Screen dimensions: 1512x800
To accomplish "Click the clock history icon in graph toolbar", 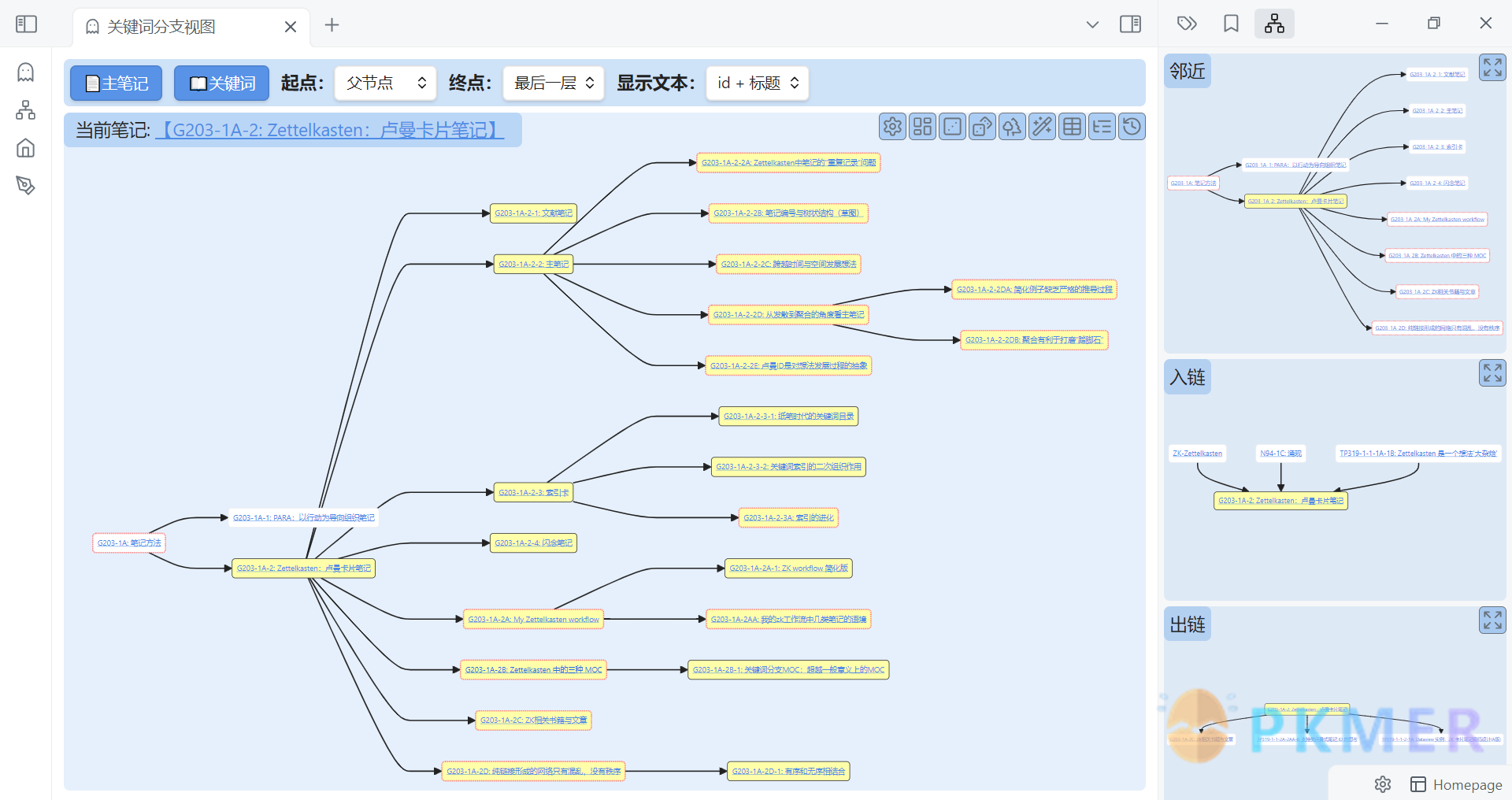I will (x=1132, y=127).
